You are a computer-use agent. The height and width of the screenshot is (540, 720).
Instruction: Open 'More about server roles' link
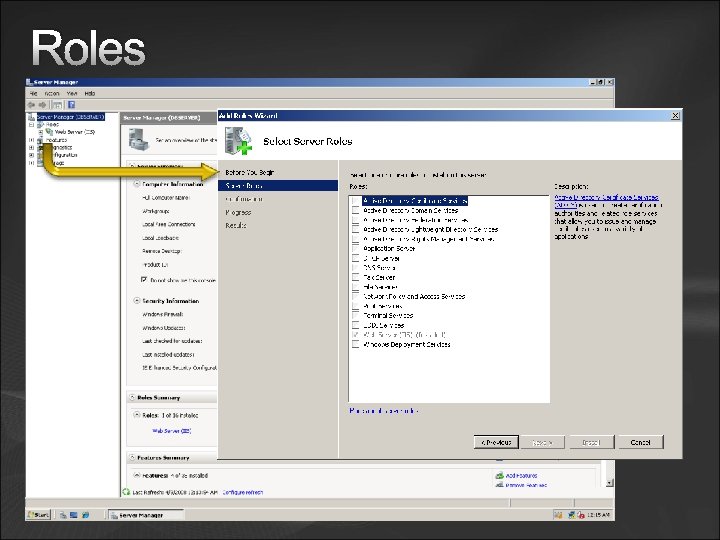coord(383,411)
